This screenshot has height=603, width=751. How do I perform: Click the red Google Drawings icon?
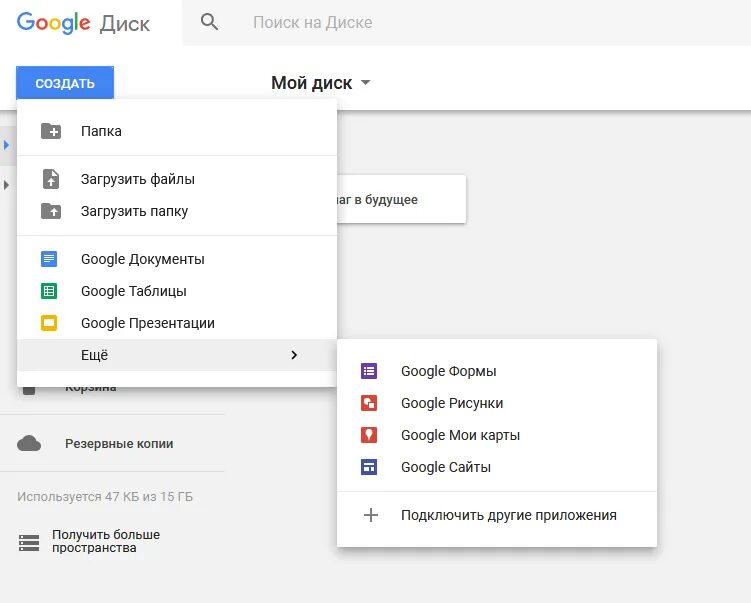[x=369, y=403]
